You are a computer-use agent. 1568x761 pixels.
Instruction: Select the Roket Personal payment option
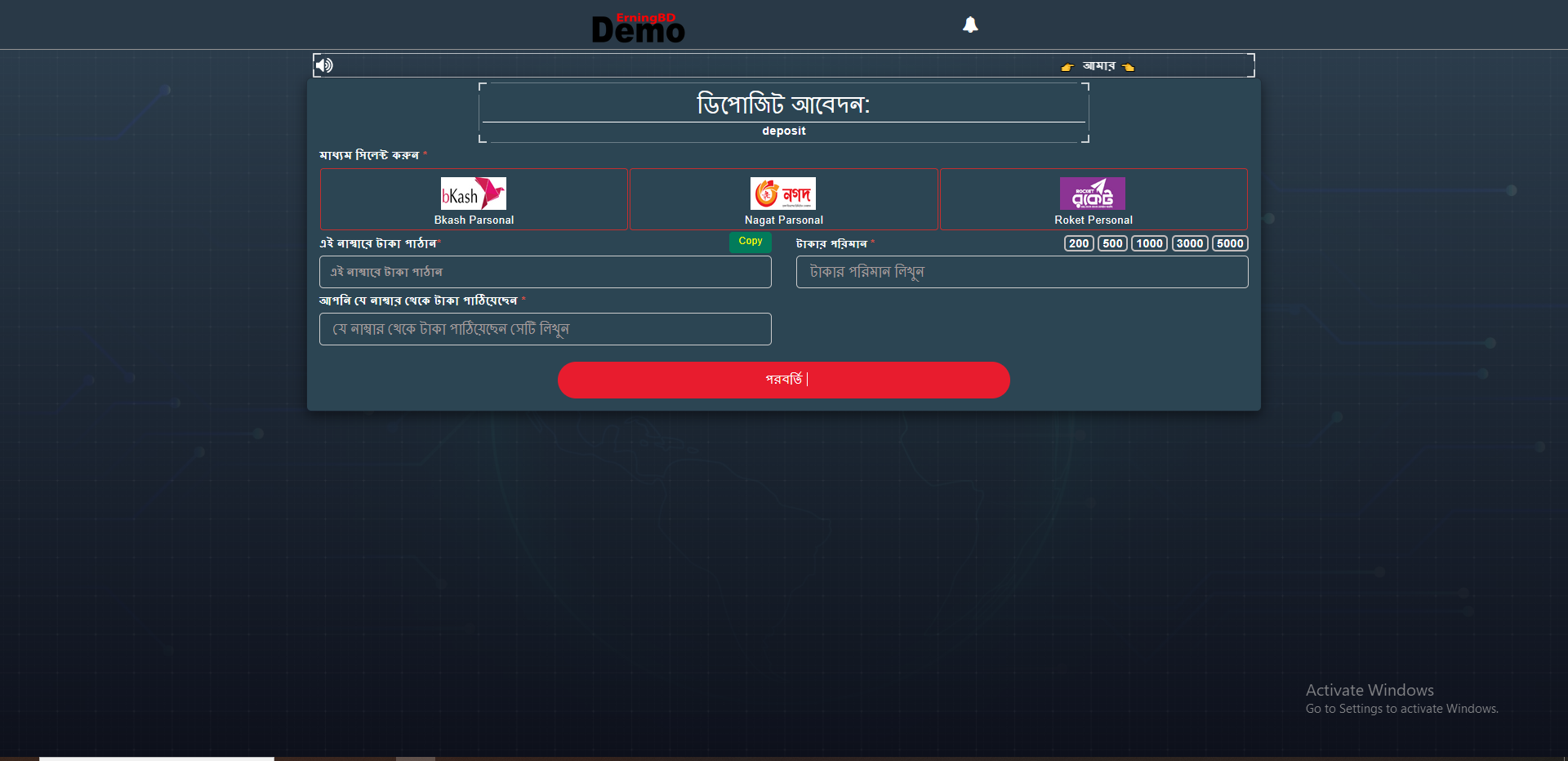point(1093,220)
